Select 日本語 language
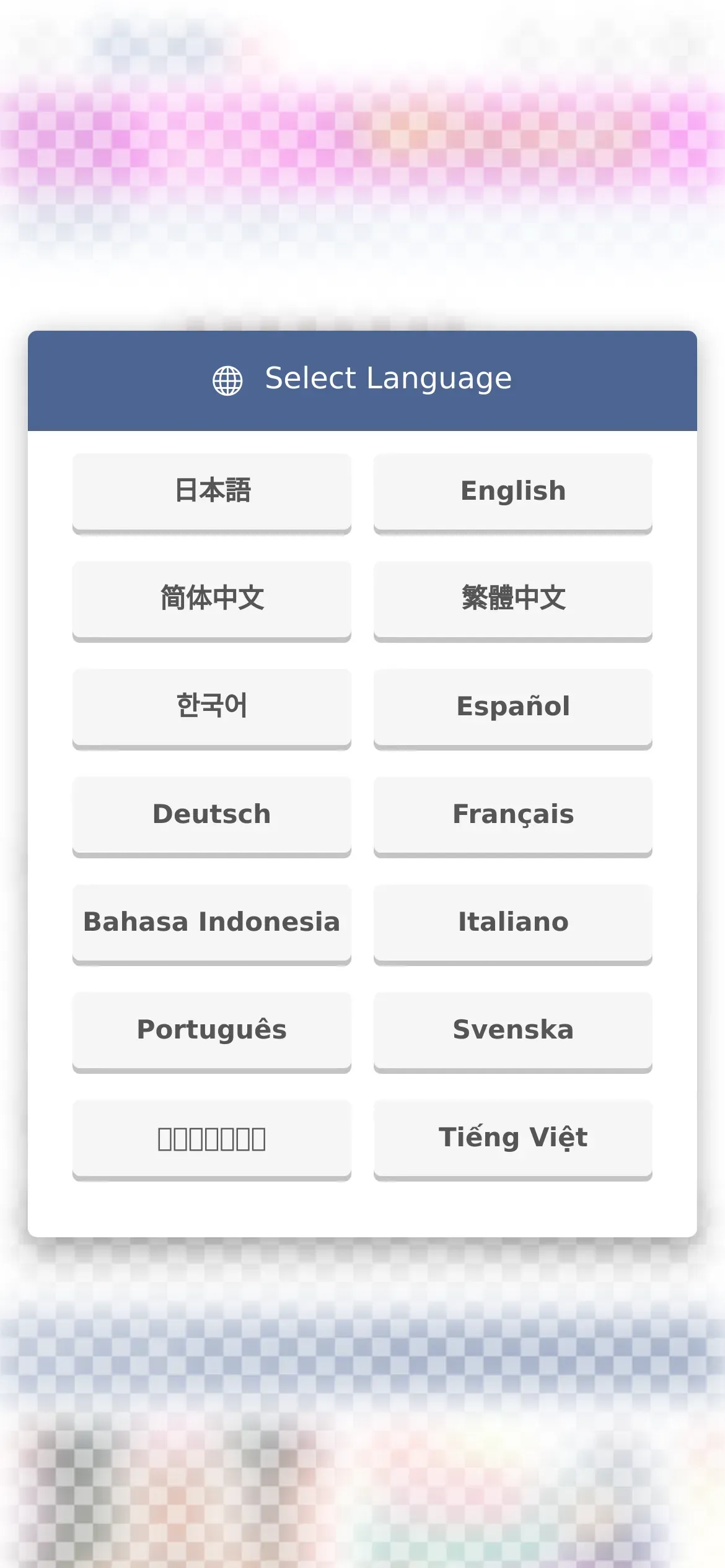This screenshot has width=725, height=1568. [212, 494]
